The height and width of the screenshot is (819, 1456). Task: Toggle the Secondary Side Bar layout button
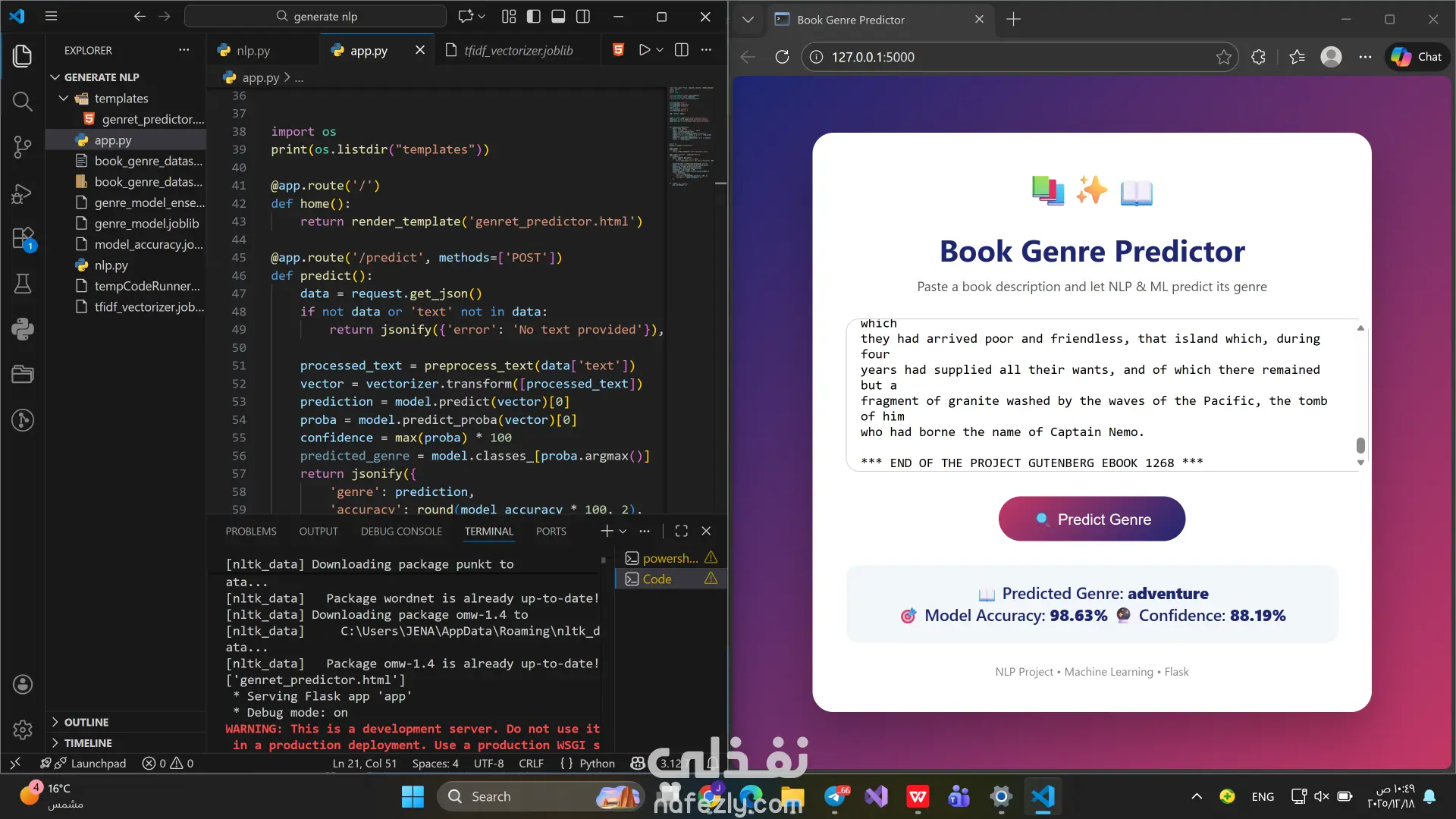583,17
